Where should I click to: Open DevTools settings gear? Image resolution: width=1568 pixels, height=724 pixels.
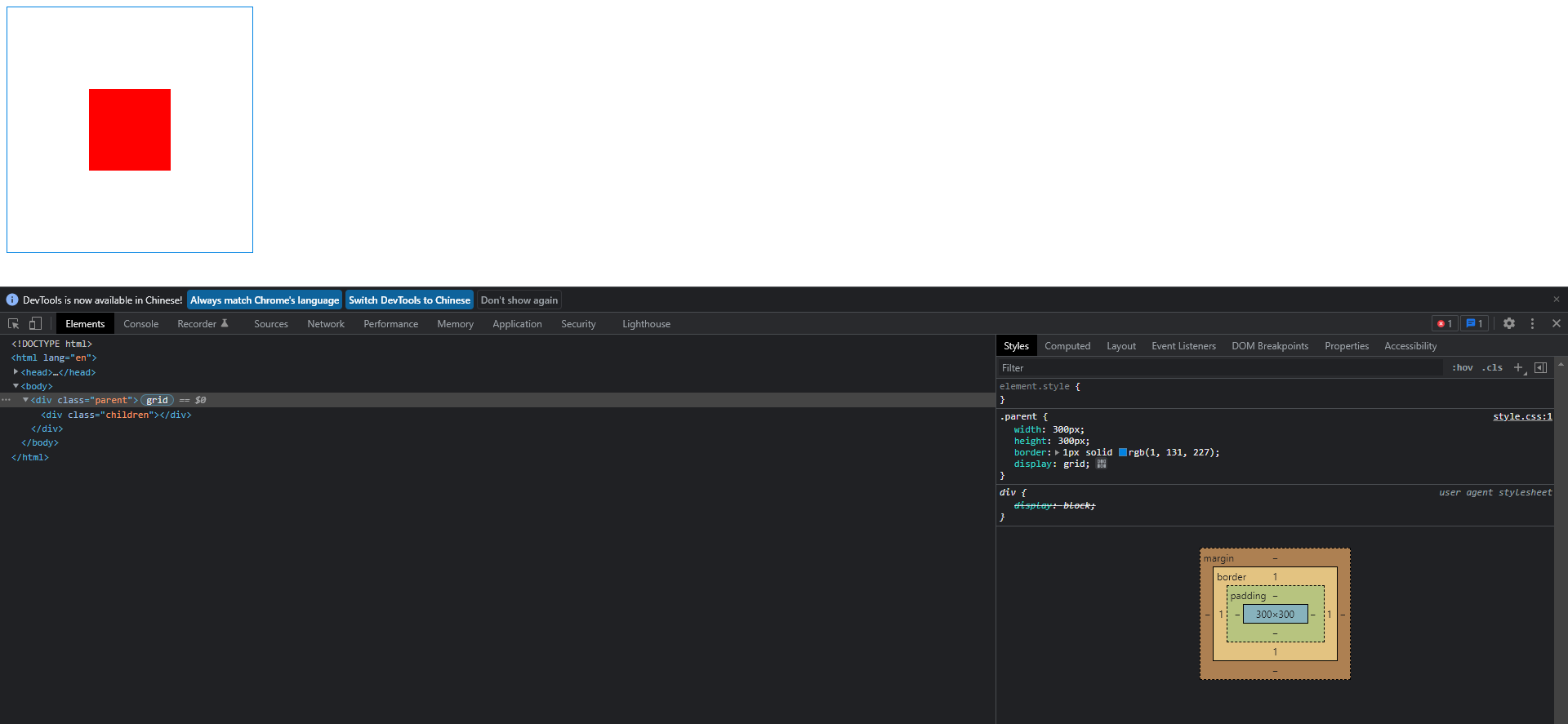pos(1509,323)
